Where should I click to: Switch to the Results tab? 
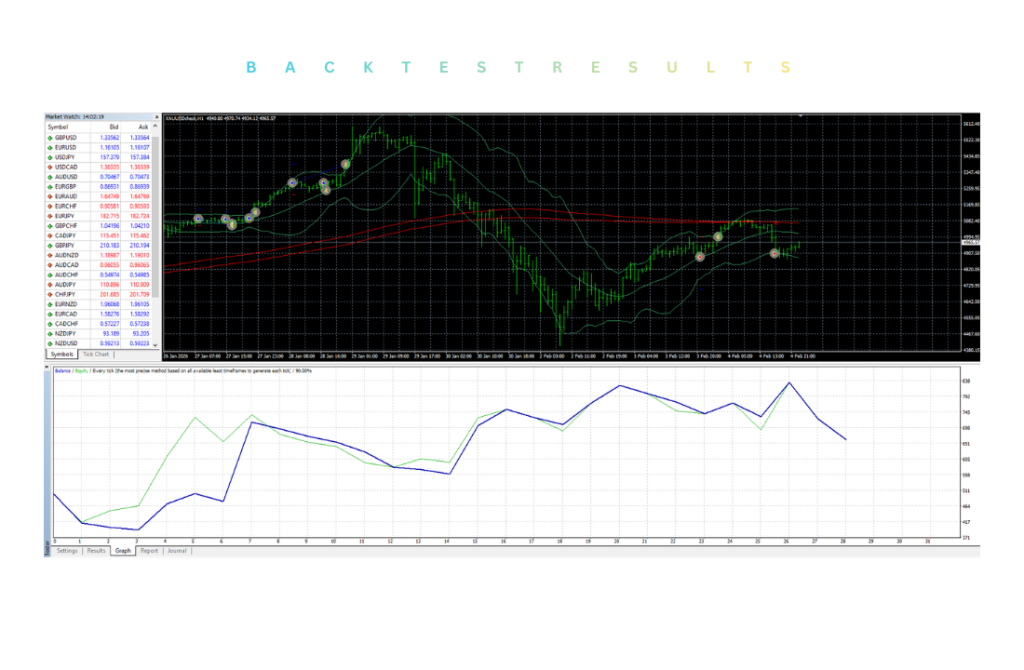point(96,550)
